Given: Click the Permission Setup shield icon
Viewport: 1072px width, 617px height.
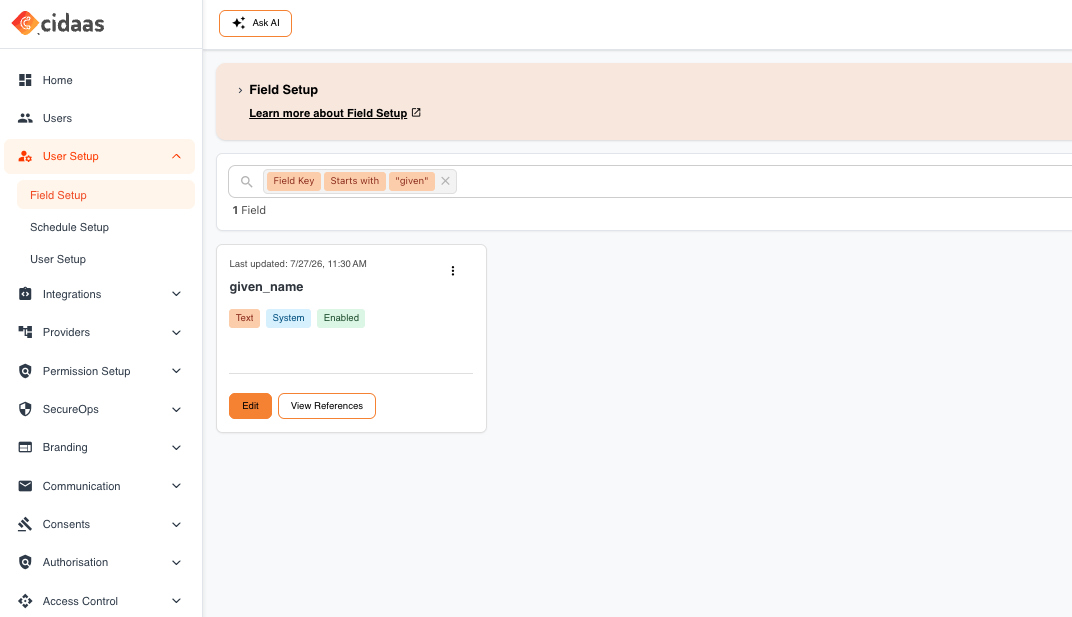Looking at the screenshot, I should click(x=25, y=371).
